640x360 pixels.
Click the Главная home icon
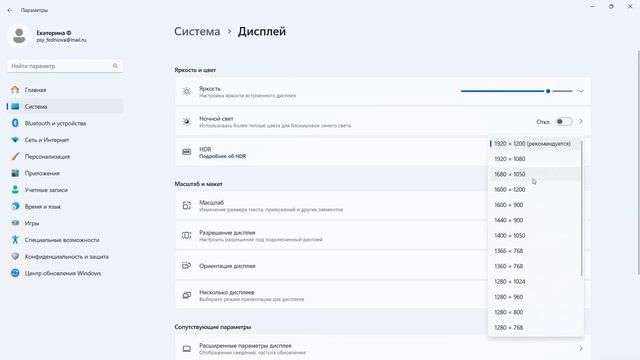click(x=15, y=89)
